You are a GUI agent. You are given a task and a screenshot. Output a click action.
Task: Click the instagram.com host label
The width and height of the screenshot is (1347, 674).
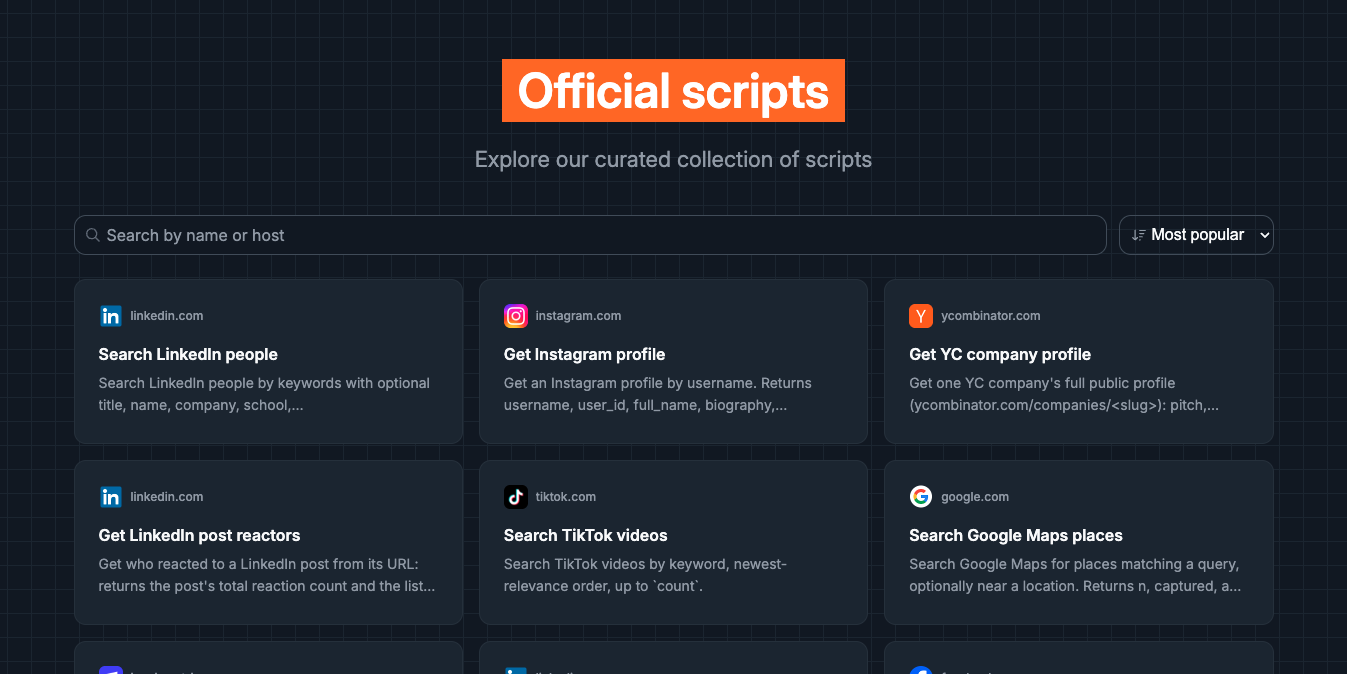pyautogui.click(x=578, y=316)
